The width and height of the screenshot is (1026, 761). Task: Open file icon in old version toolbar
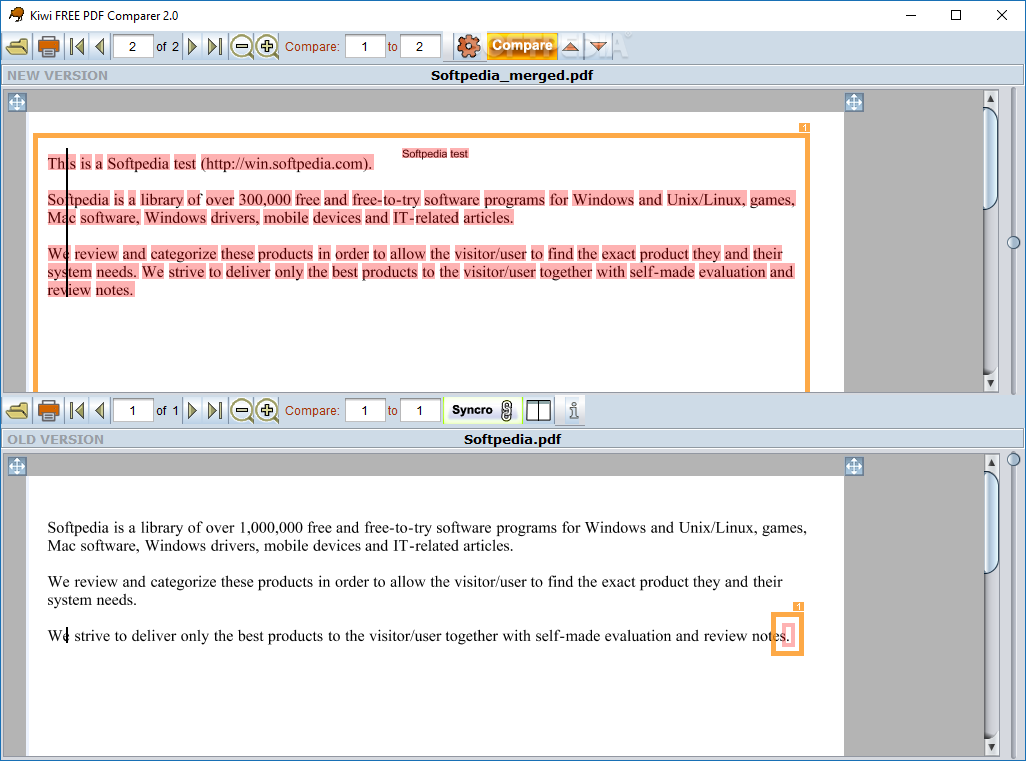click(18, 410)
